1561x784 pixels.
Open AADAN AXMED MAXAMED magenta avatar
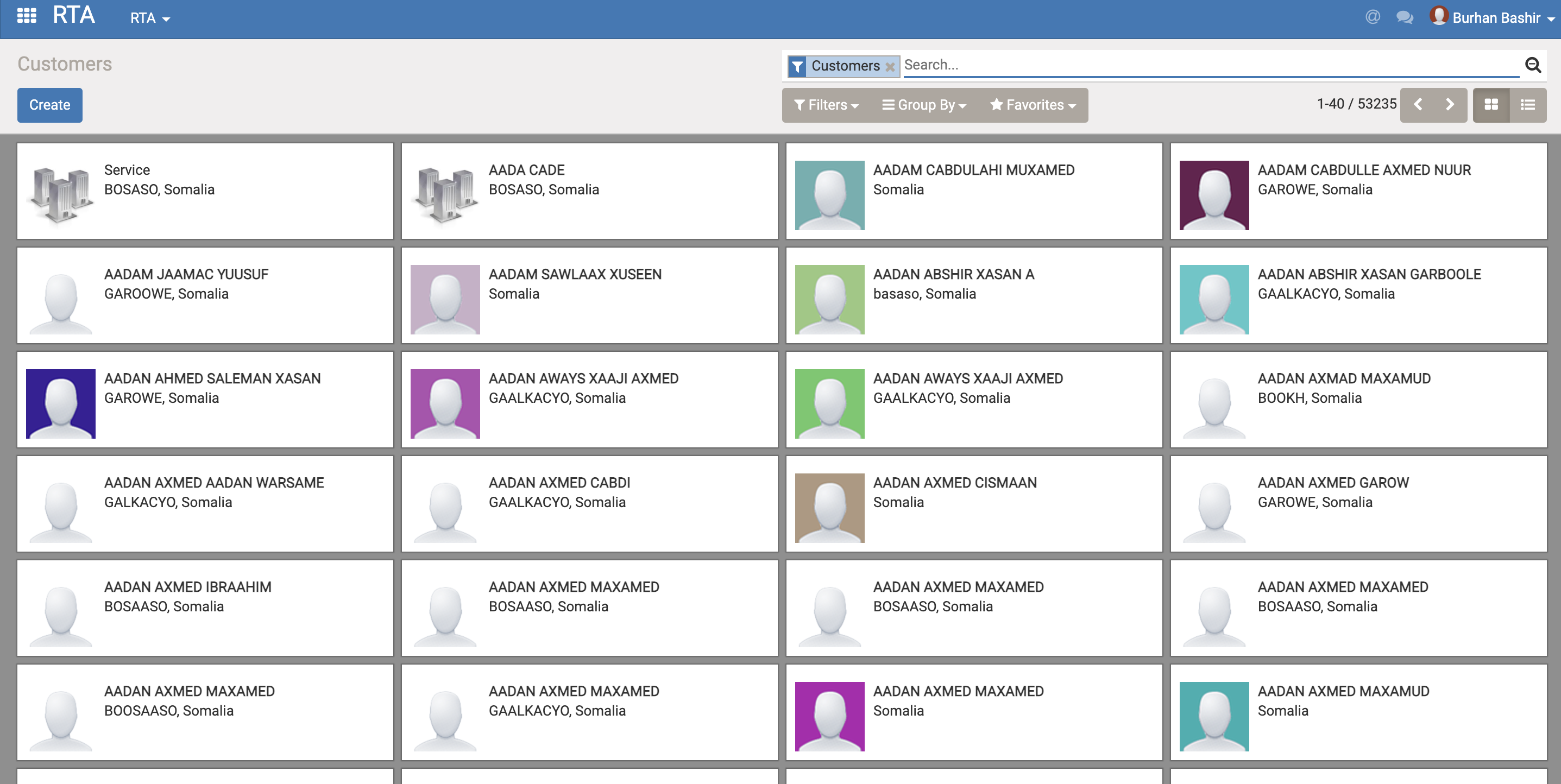click(x=829, y=716)
